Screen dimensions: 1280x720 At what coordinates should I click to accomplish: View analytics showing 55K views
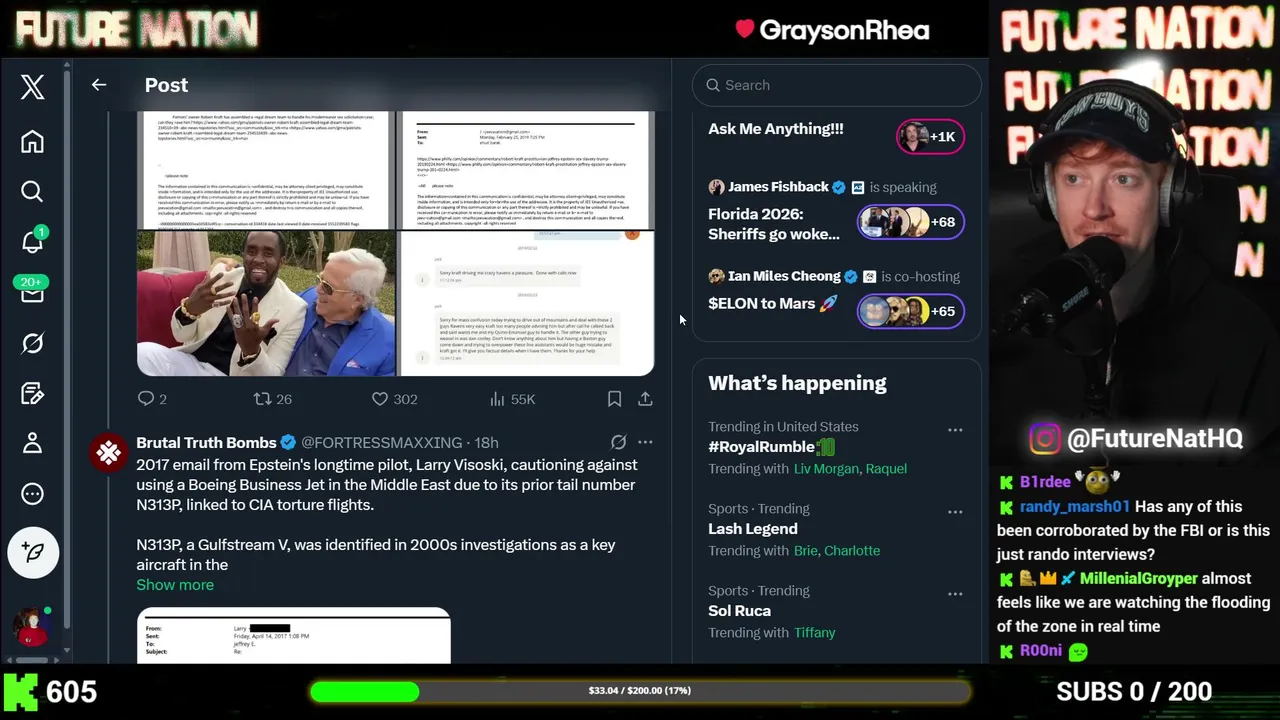[512, 399]
